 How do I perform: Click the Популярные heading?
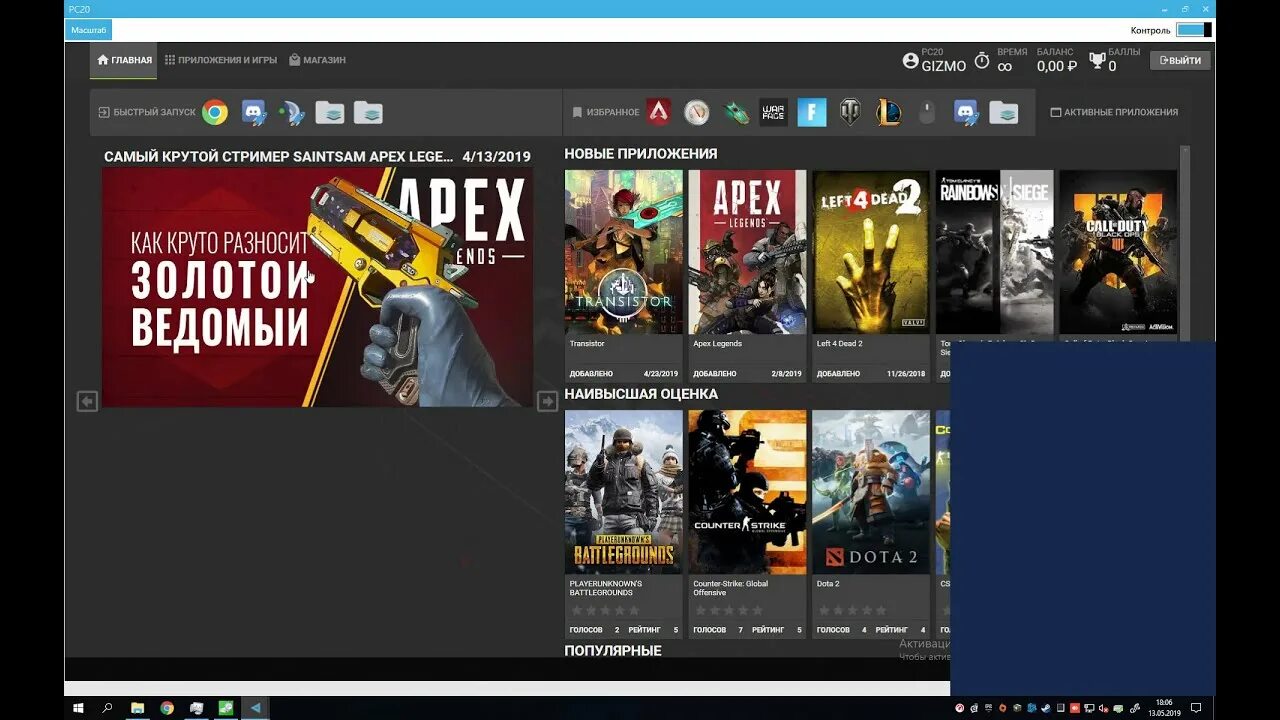point(613,651)
